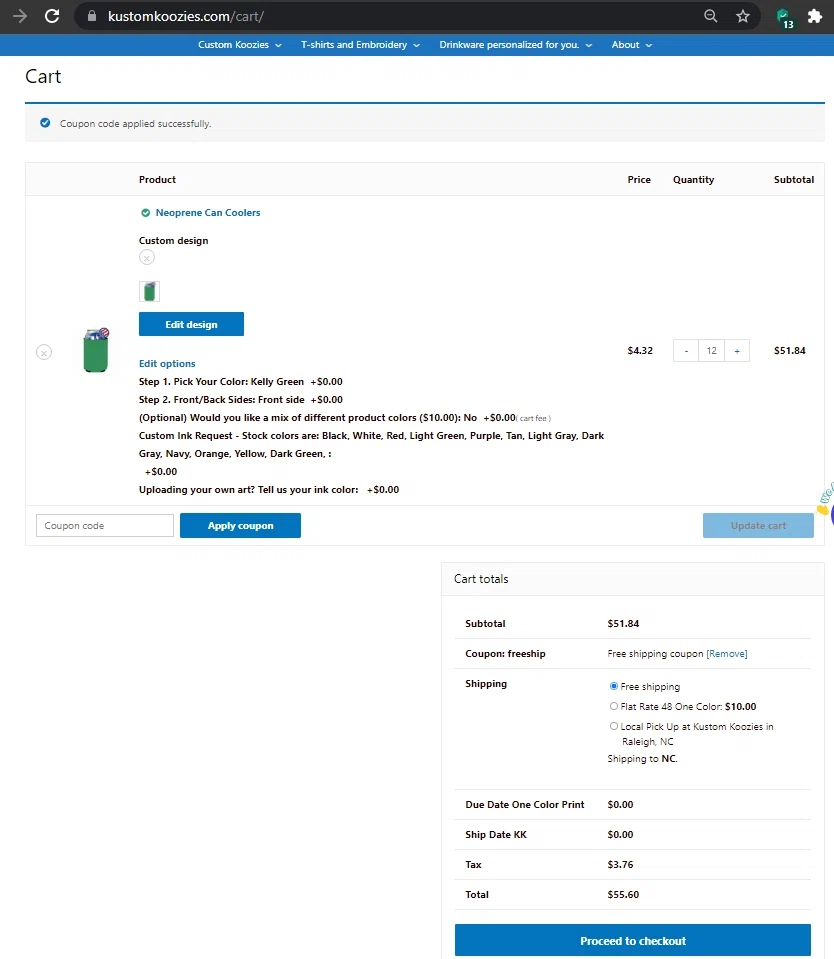Screen dimensions: 834x959
Task: Click the address bar URL kustomkoozies.com/cart/
Action: [x=186, y=16]
